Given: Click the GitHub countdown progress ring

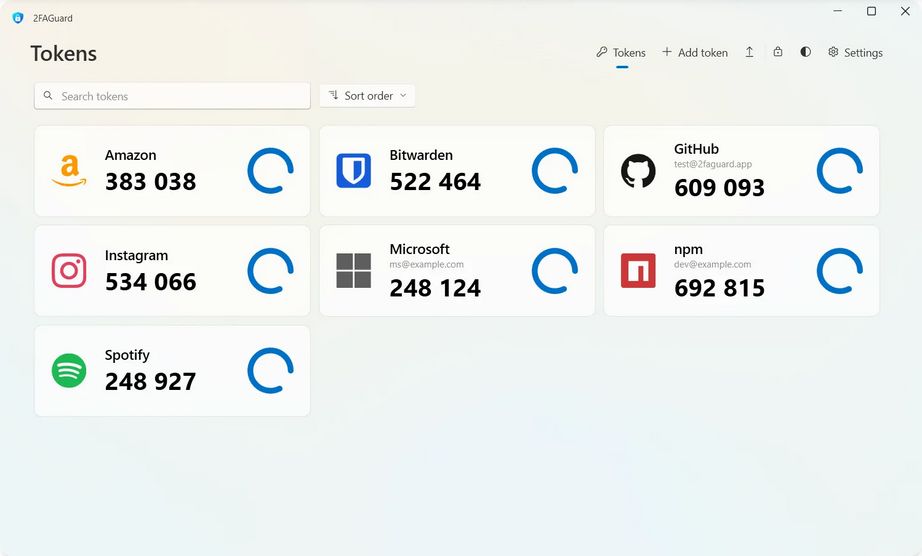Looking at the screenshot, I should tap(840, 170).
